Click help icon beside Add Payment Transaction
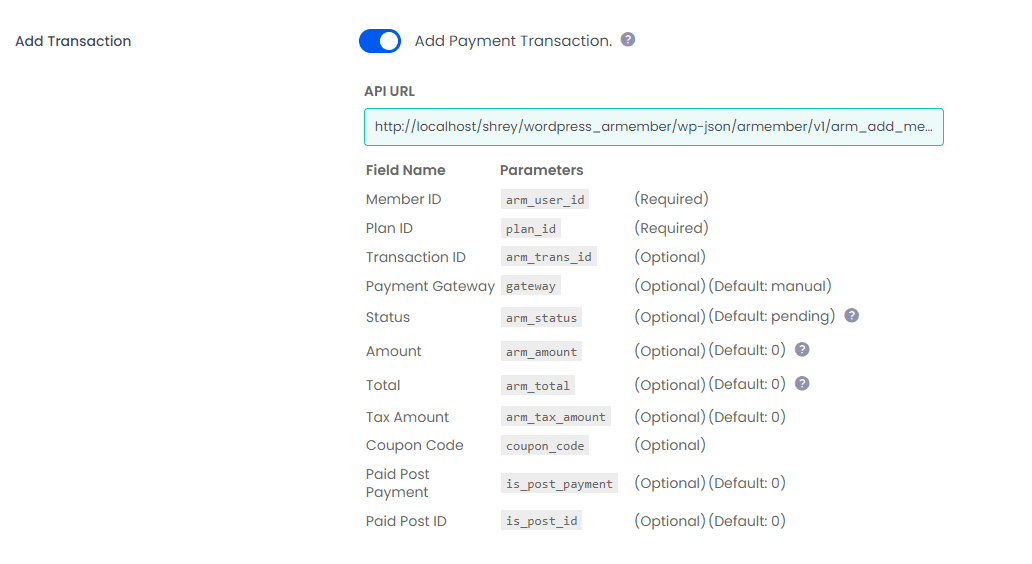 point(628,40)
